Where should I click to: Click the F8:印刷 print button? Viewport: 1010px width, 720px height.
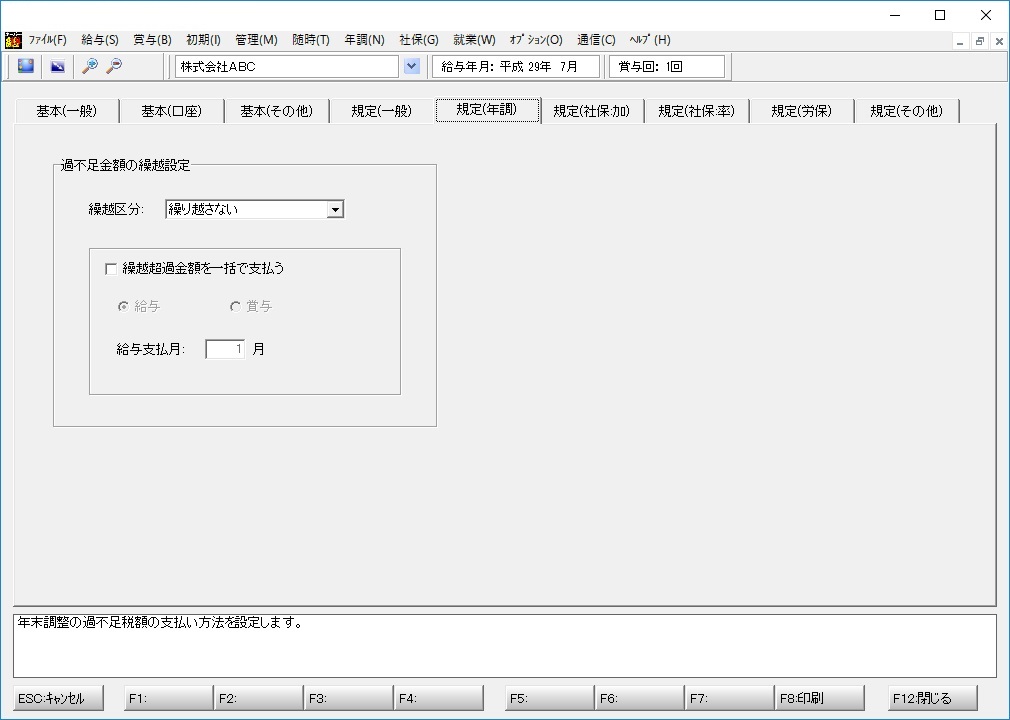tap(820, 698)
